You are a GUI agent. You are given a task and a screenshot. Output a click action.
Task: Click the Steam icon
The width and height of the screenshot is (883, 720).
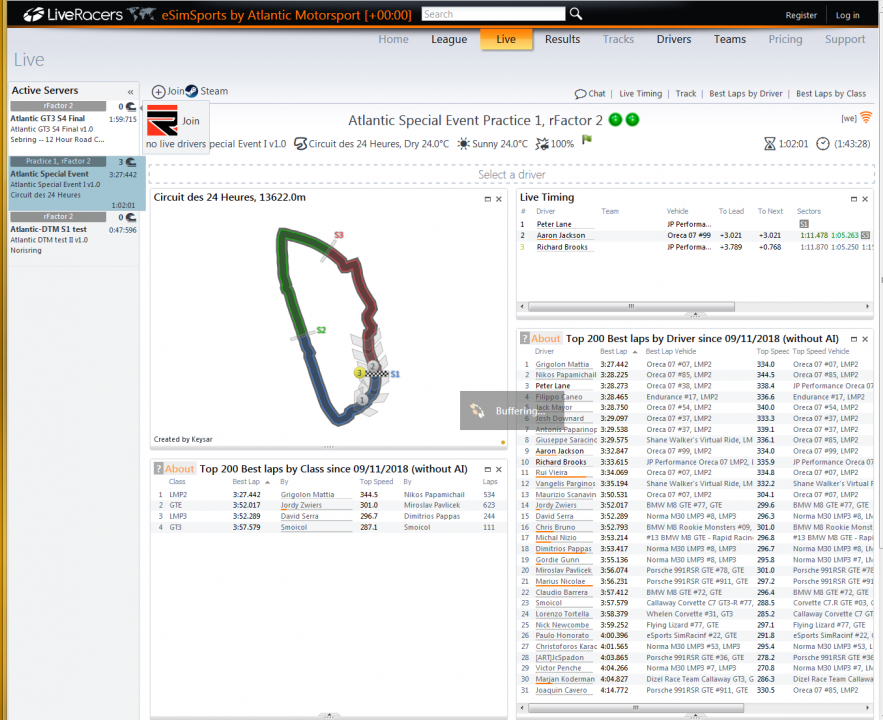191,91
